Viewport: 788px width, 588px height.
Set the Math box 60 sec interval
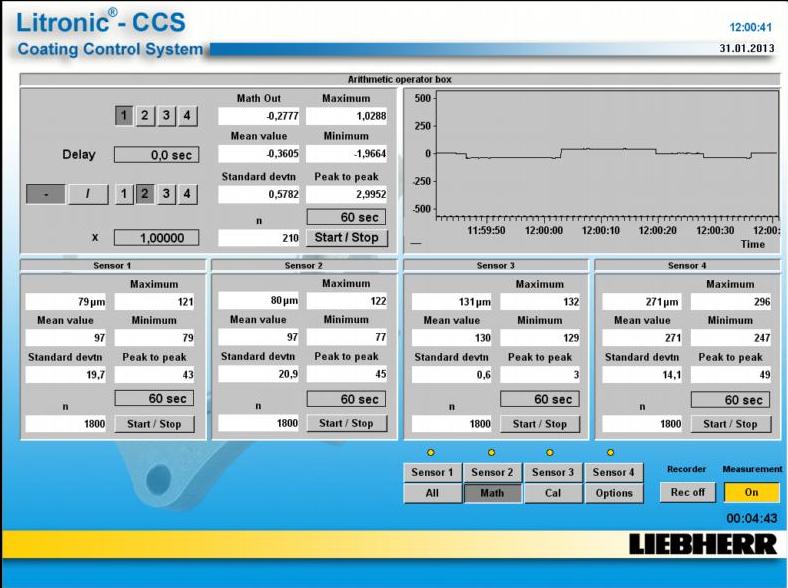click(x=346, y=217)
